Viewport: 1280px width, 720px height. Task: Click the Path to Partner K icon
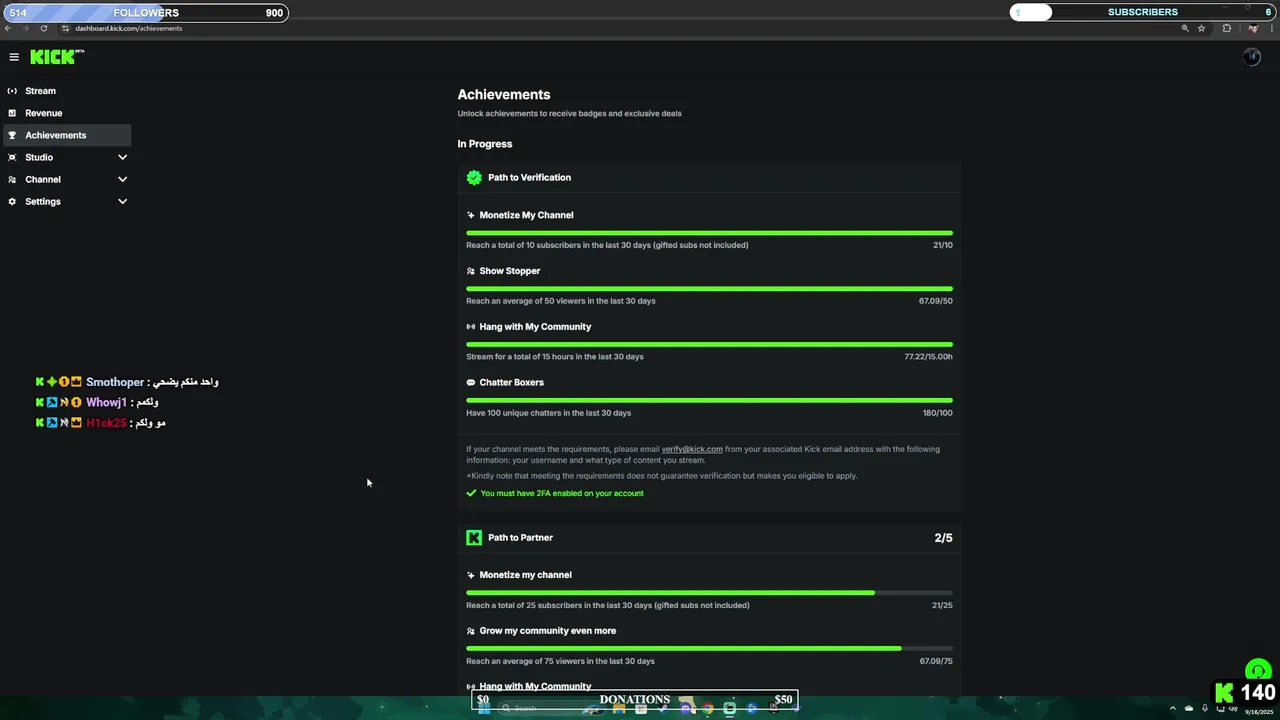point(474,537)
